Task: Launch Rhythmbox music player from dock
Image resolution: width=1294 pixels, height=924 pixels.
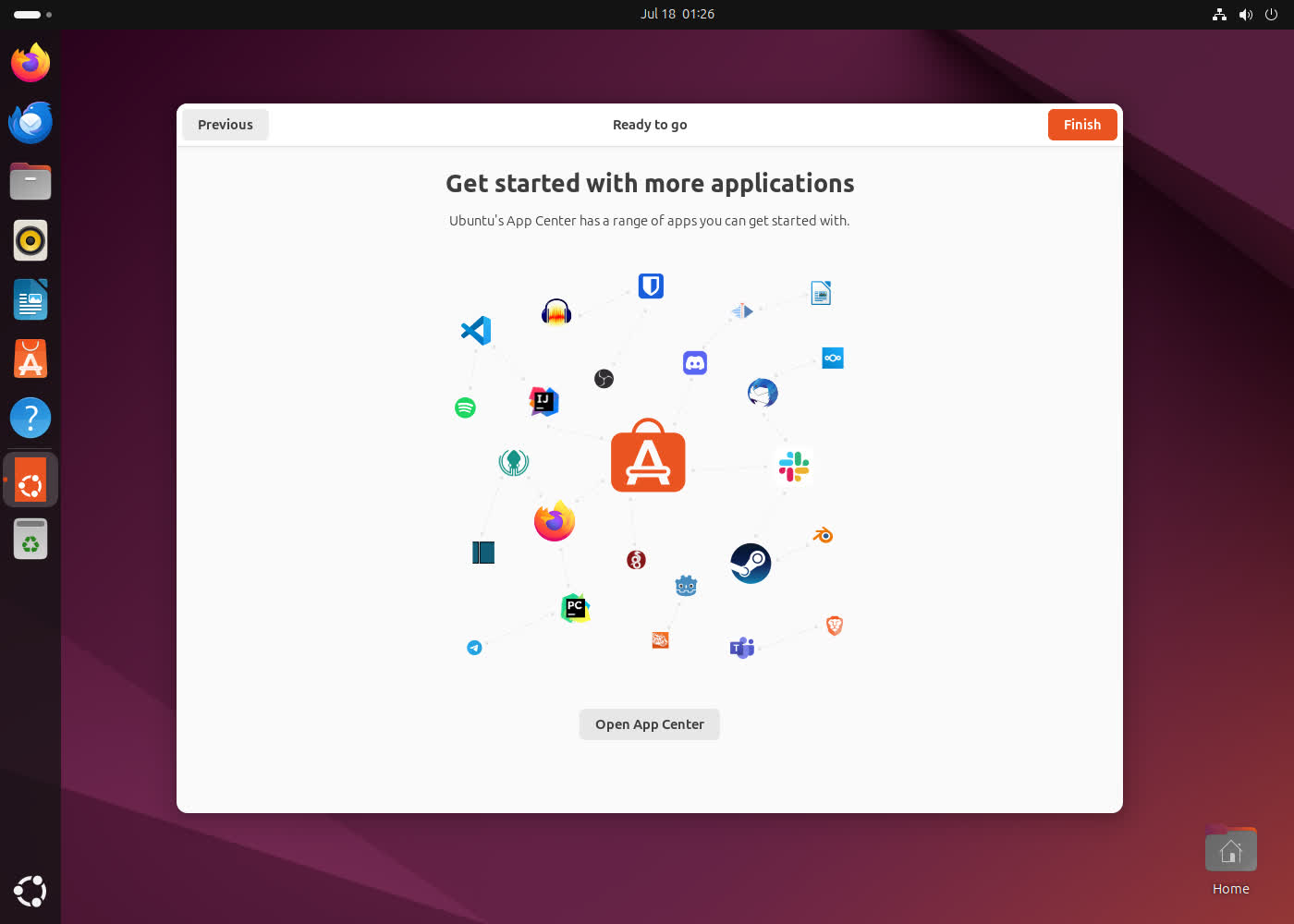Action: pos(31,240)
